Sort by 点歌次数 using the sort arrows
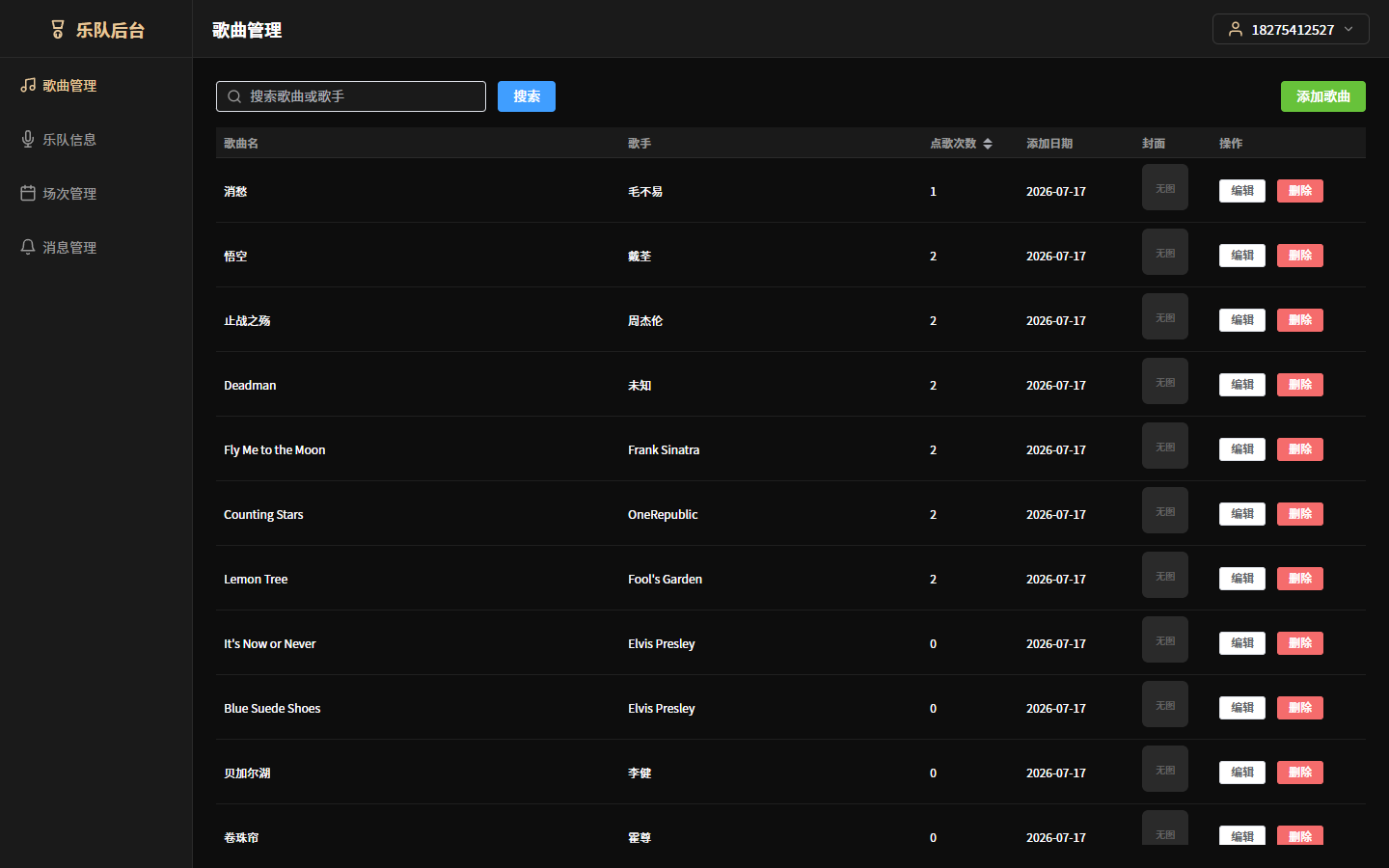The image size is (1389, 868). point(988,143)
